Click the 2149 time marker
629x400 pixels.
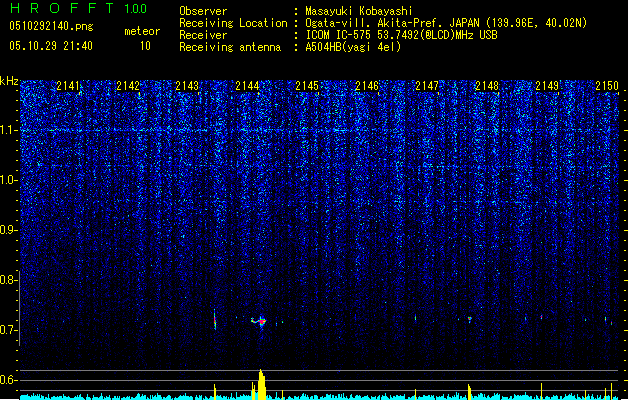pos(547,85)
